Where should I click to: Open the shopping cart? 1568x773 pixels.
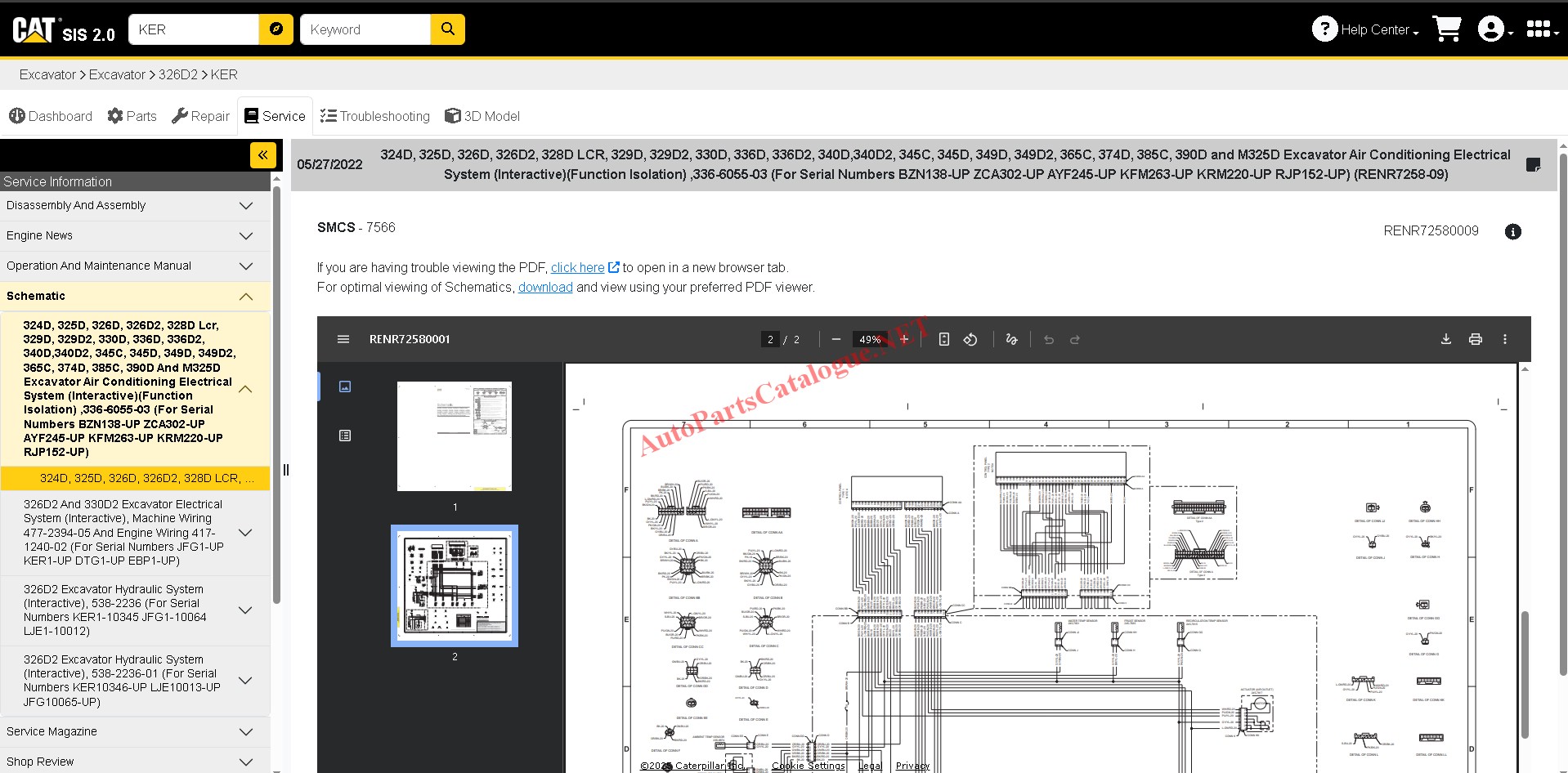point(1447,29)
